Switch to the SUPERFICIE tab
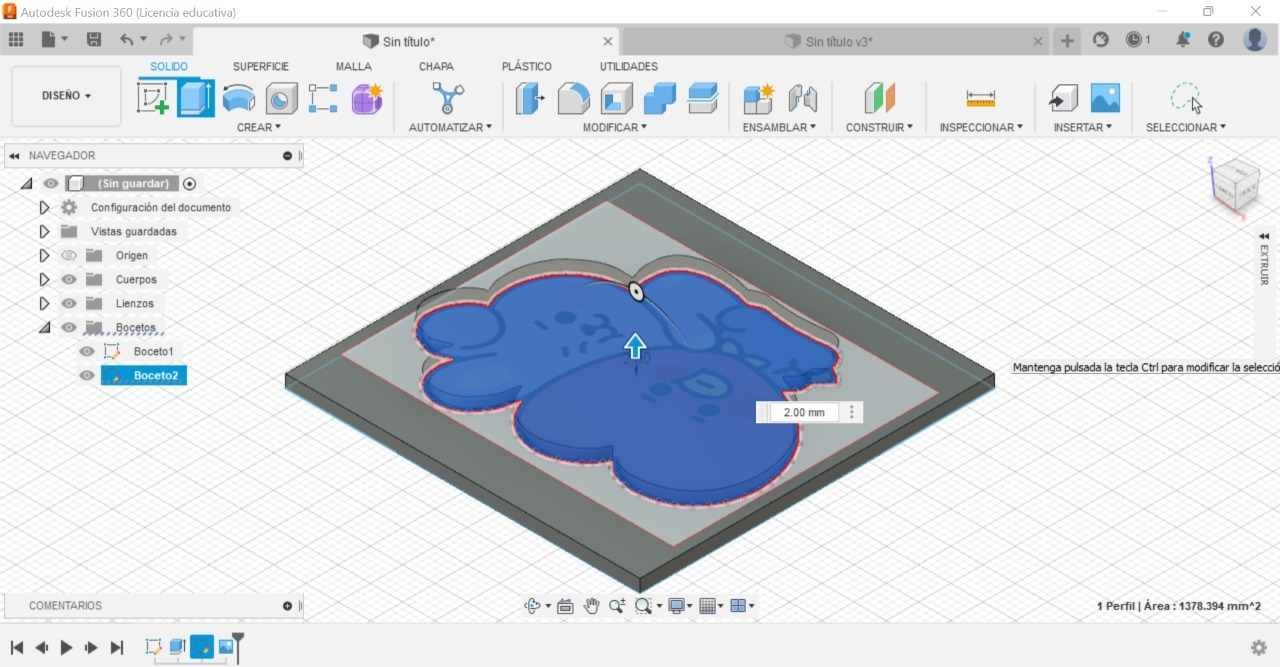Screen dimensions: 1280x667 261,67
